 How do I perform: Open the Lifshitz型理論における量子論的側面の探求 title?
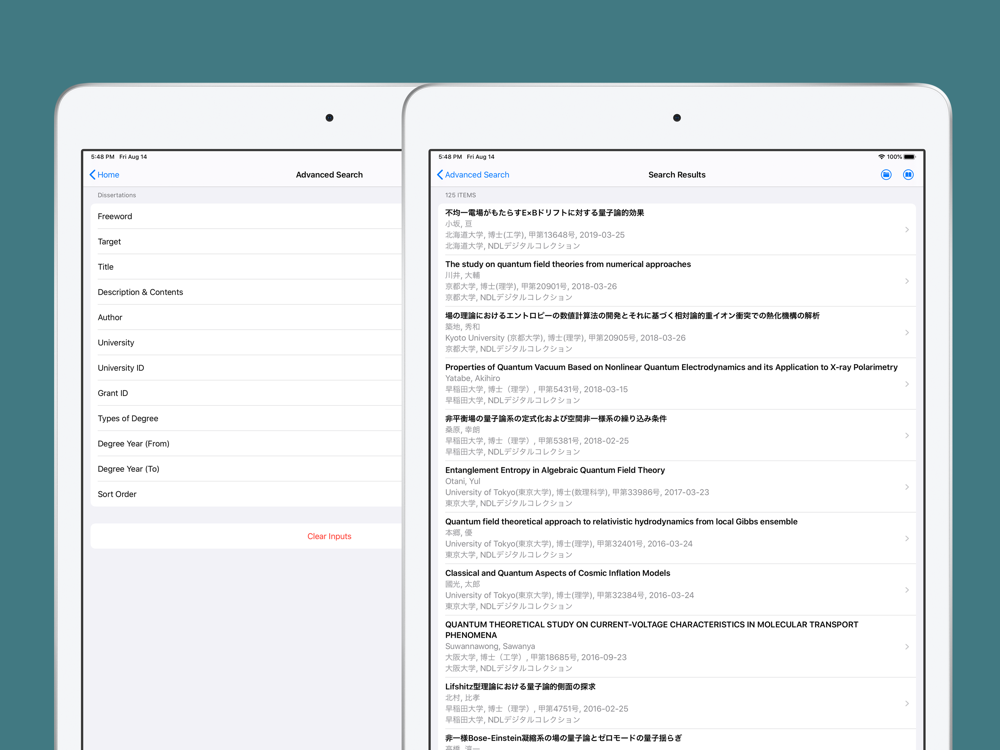coord(520,687)
